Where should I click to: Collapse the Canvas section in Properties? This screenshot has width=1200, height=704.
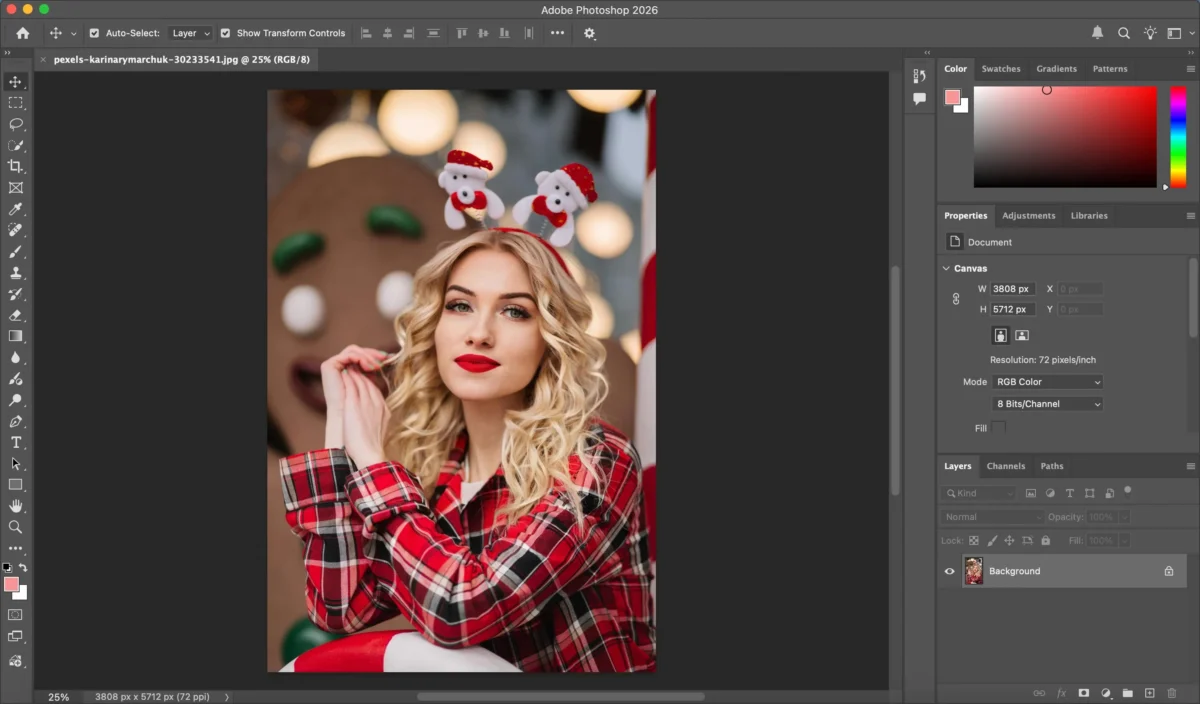[x=946, y=268]
